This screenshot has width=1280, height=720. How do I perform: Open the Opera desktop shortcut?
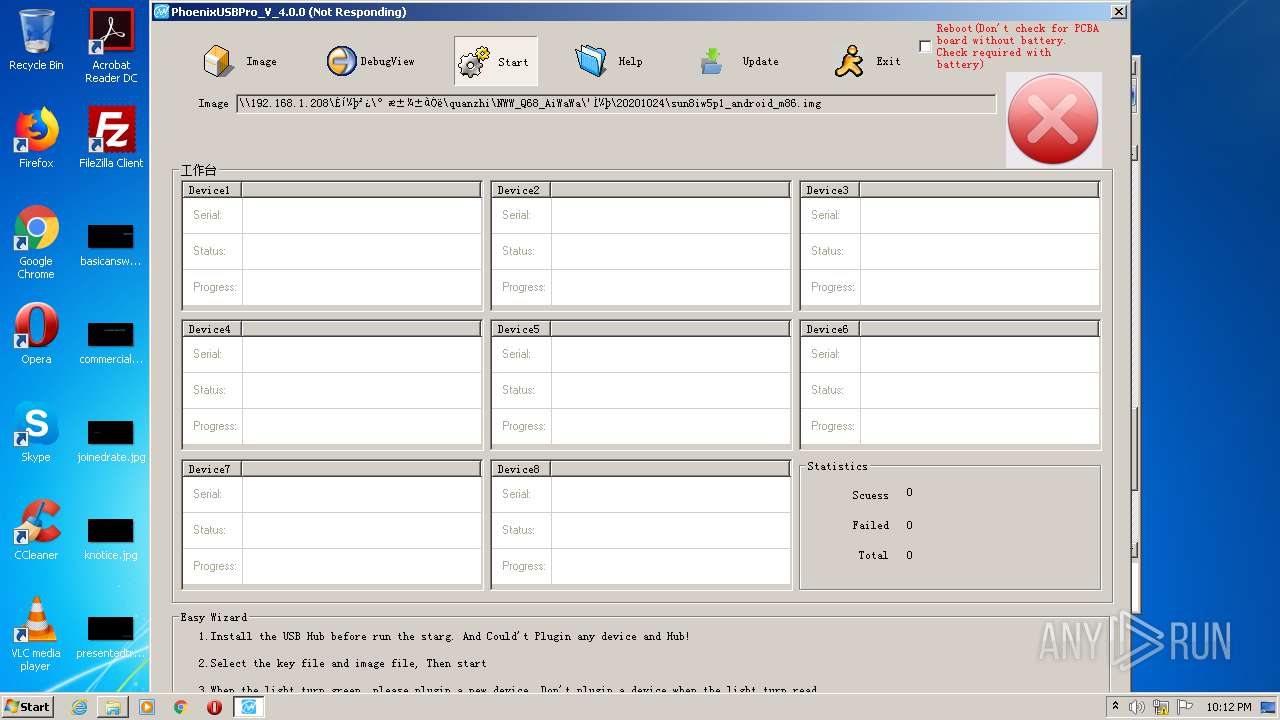click(x=36, y=334)
